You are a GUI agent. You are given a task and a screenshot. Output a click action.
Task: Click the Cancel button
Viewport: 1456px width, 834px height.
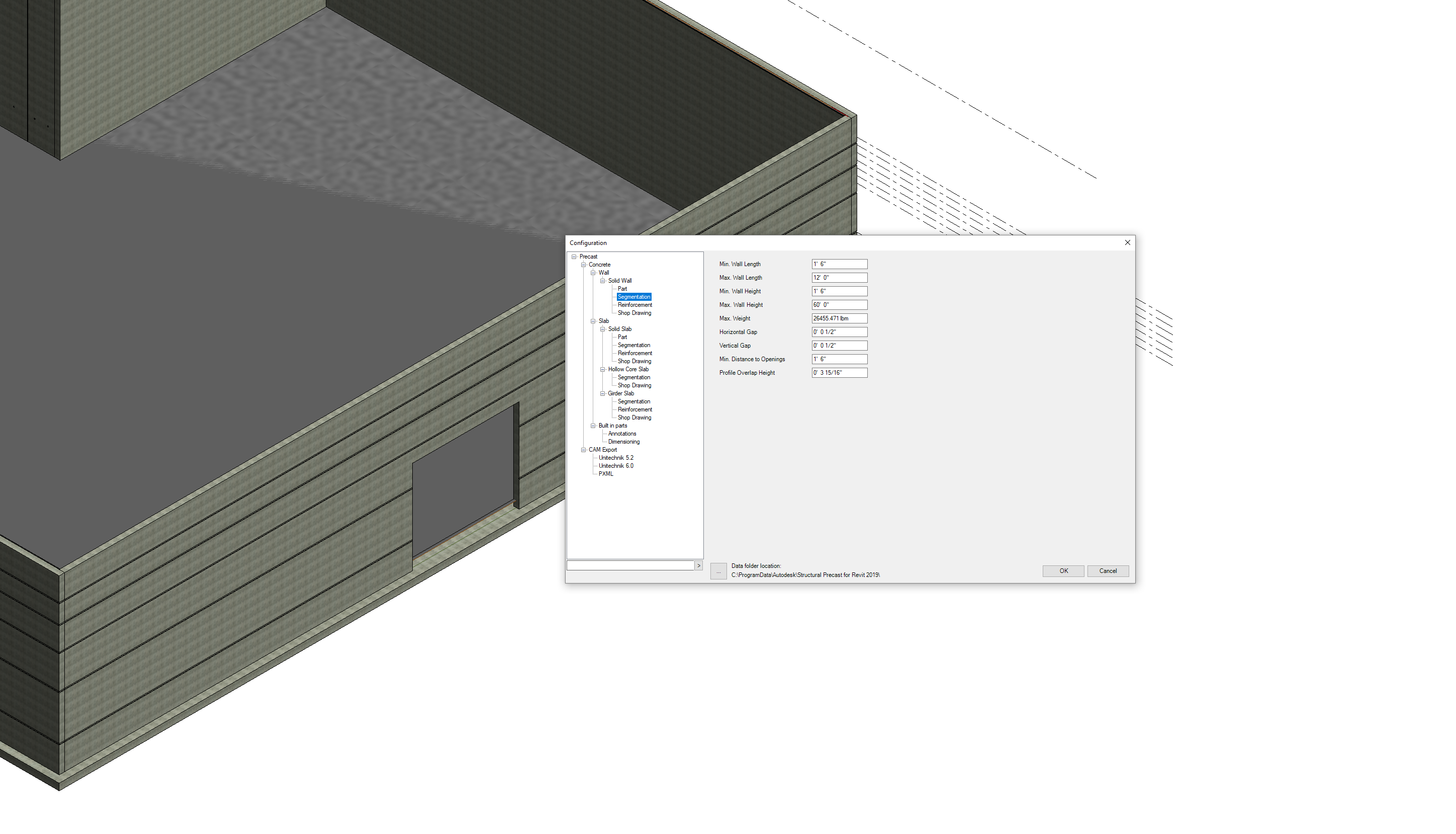[1108, 570]
